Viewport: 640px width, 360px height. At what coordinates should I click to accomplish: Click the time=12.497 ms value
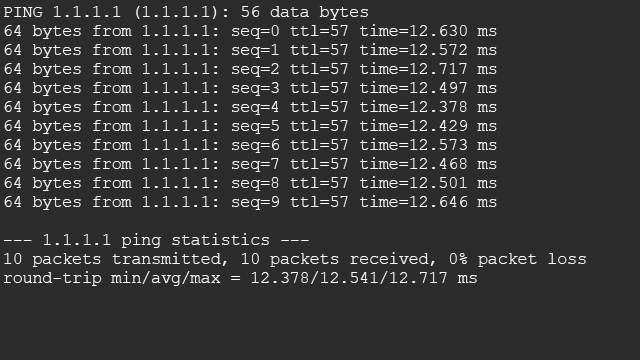[x=428, y=88]
